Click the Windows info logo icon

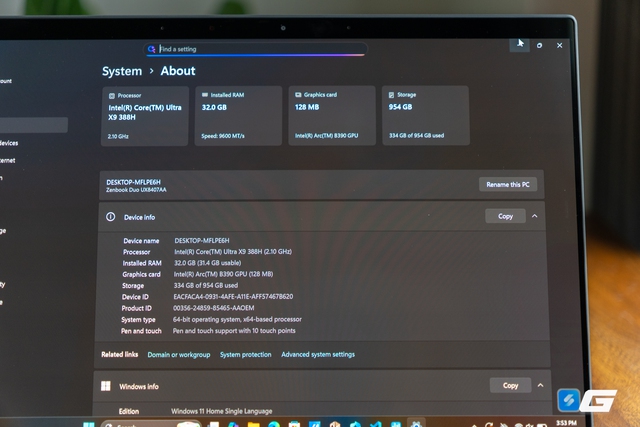click(106, 386)
